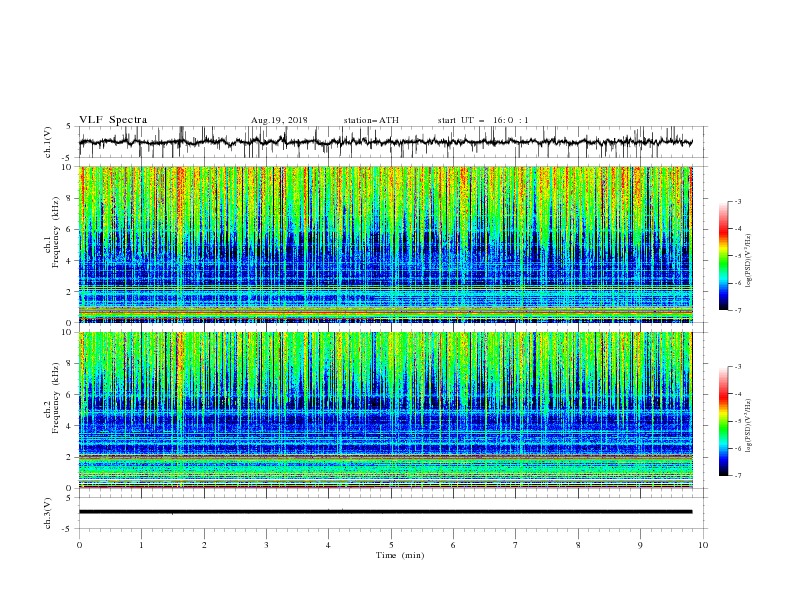Click the time-axis tick label "10"

coord(703,545)
